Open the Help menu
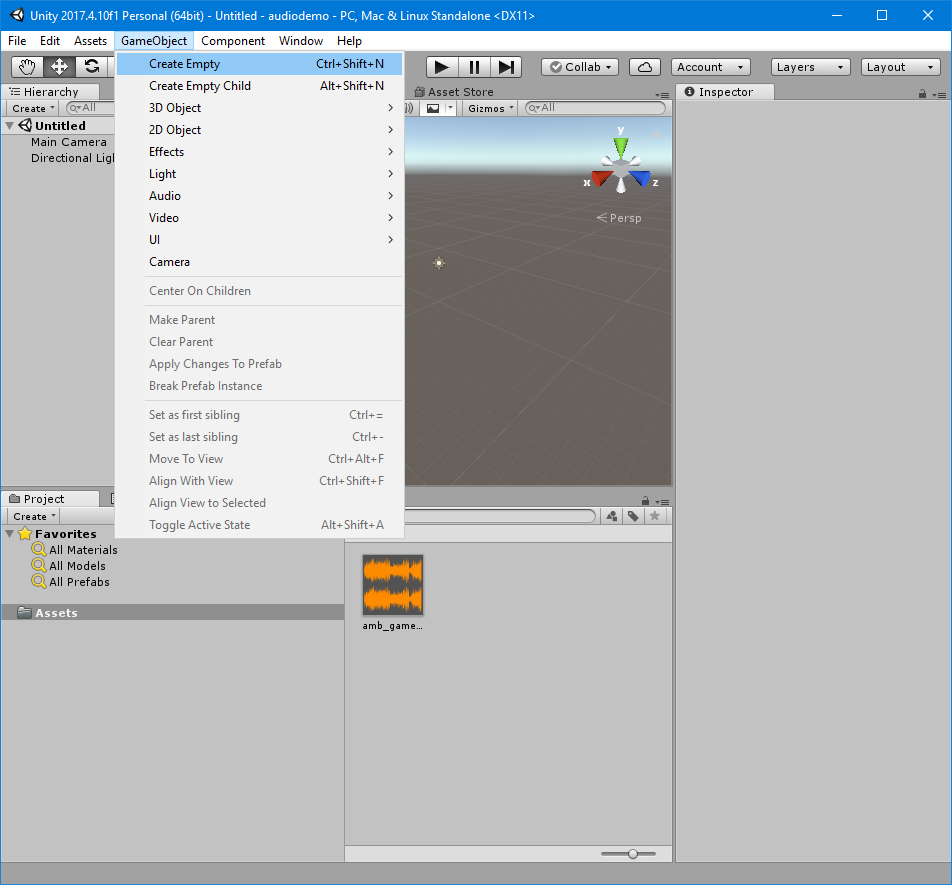The height and width of the screenshot is (885, 952). pyautogui.click(x=349, y=41)
